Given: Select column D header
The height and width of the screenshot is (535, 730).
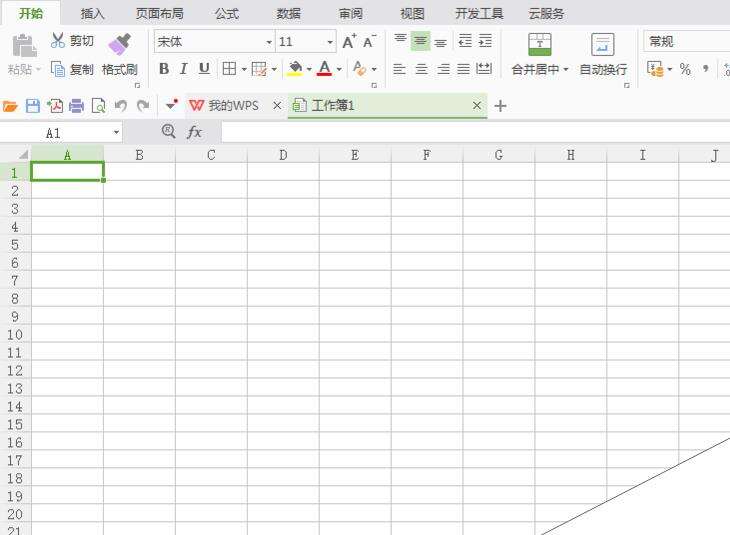Looking at the screenshot, I should [283, 155].
